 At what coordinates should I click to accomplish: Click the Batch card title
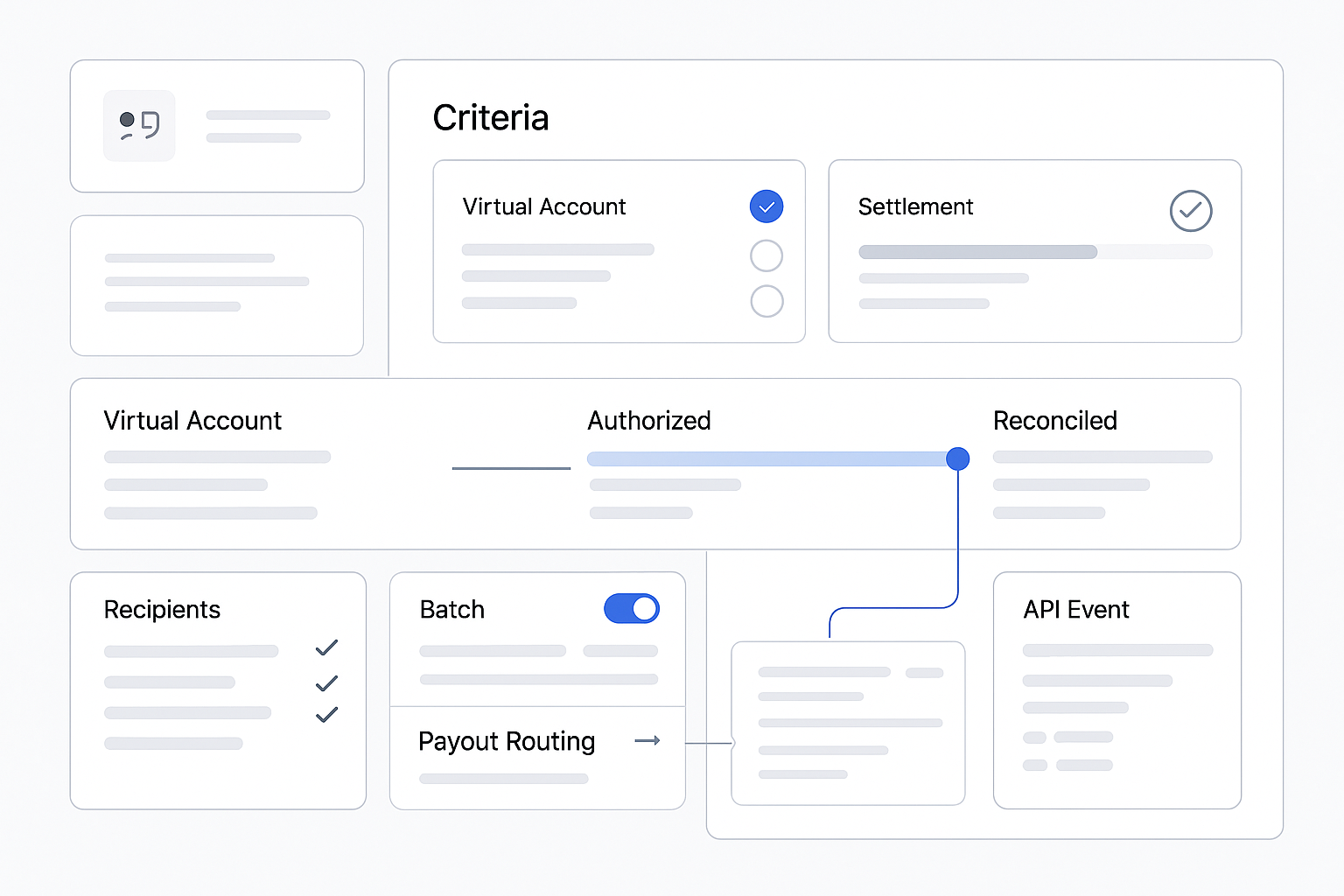click(x=452, y=609)
